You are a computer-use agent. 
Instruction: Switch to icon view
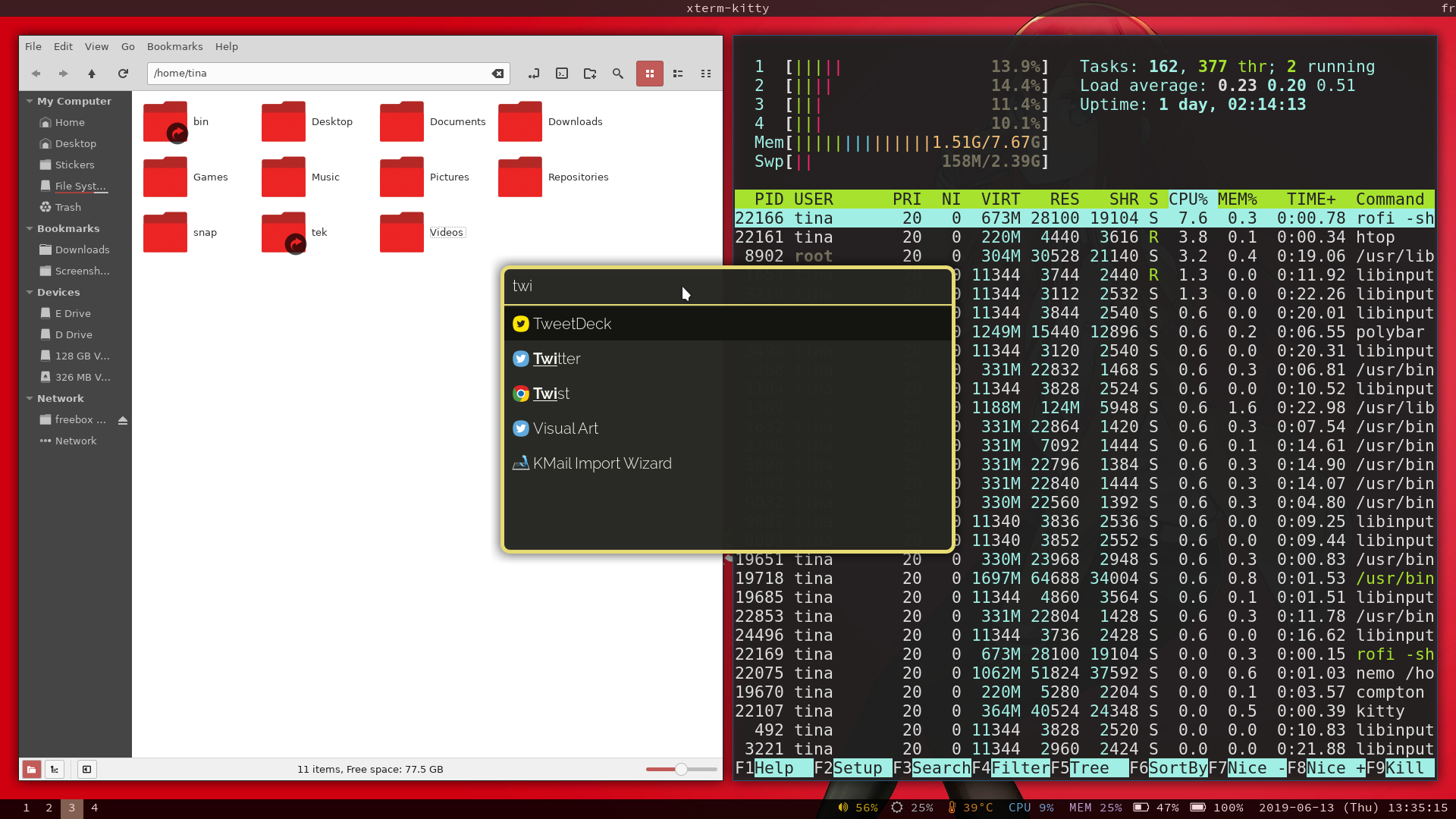650,74
